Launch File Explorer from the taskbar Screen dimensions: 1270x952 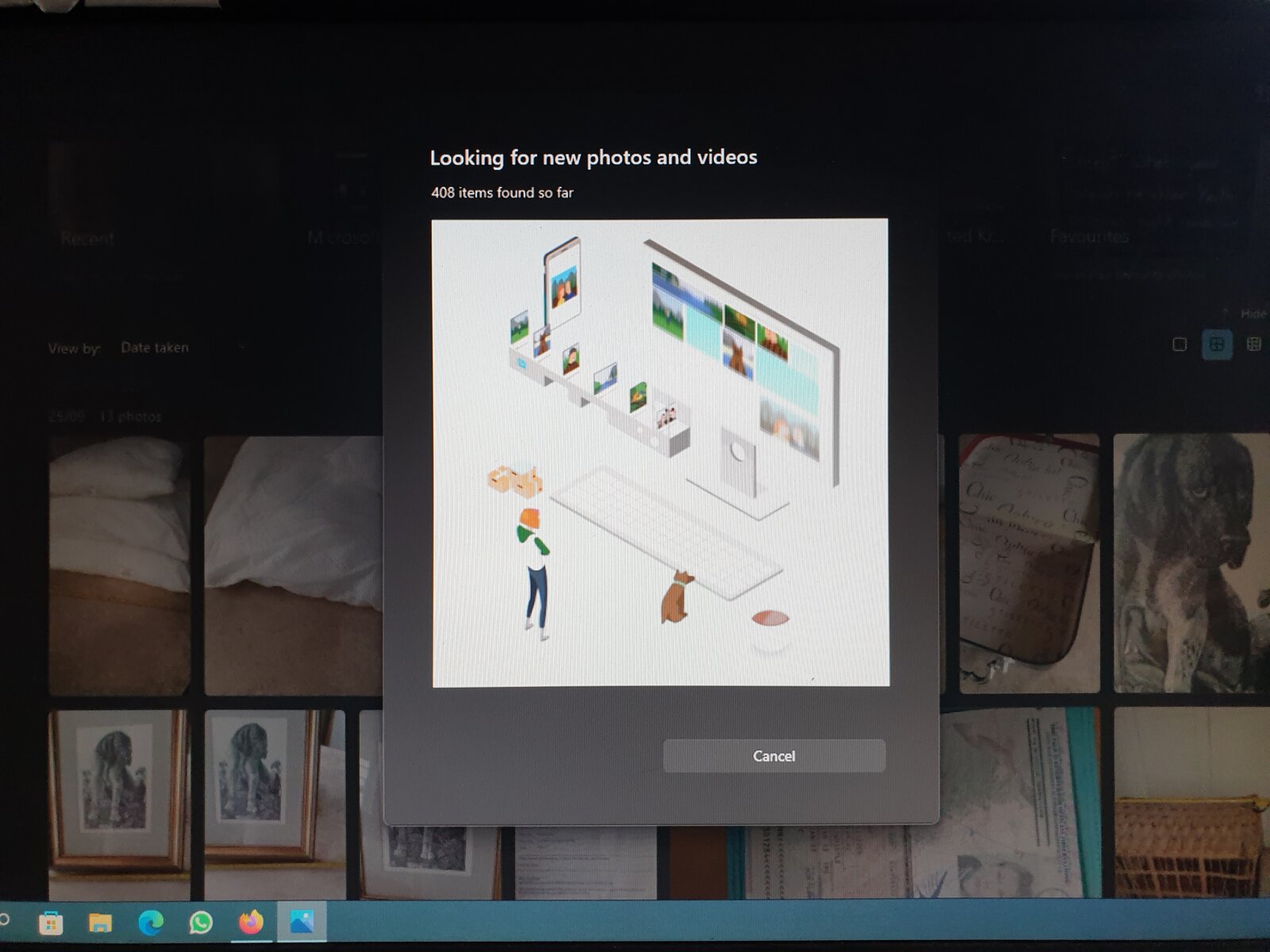[x=100, y=923]
